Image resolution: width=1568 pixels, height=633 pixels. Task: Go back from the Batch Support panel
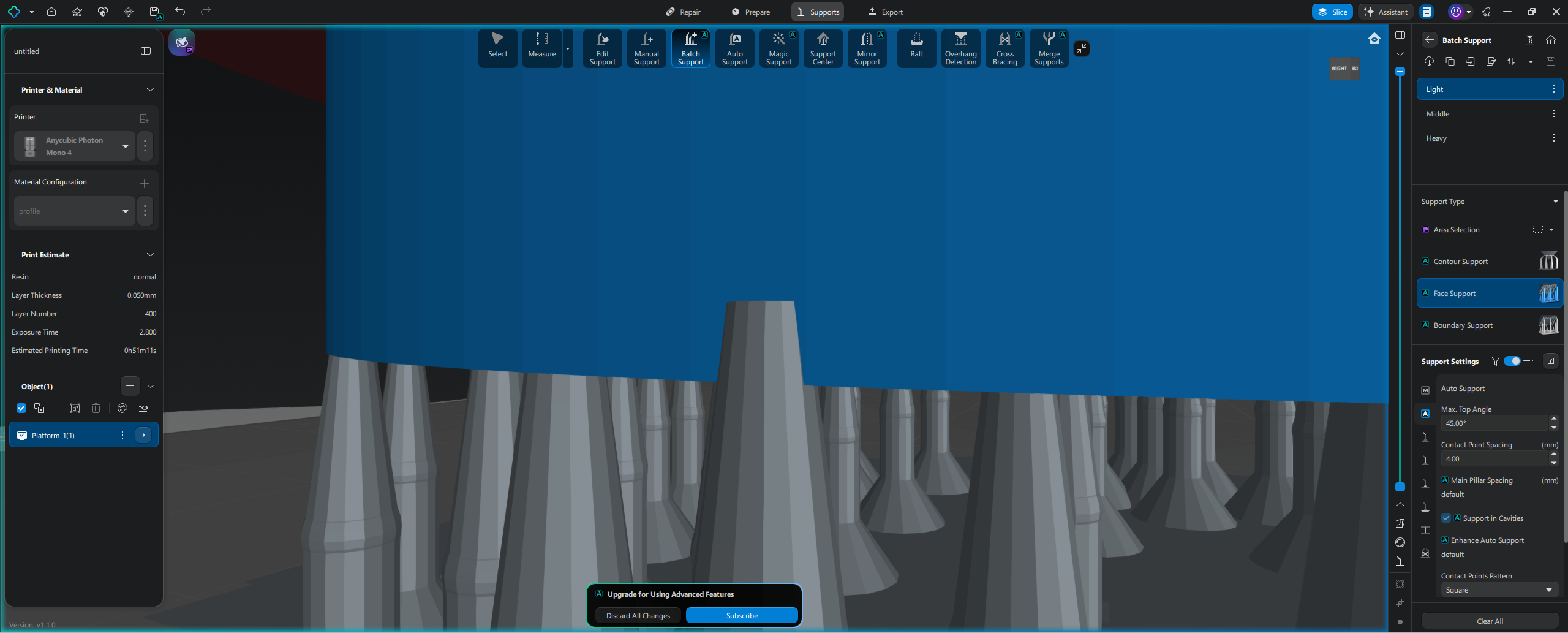[x=1429, y=40]
